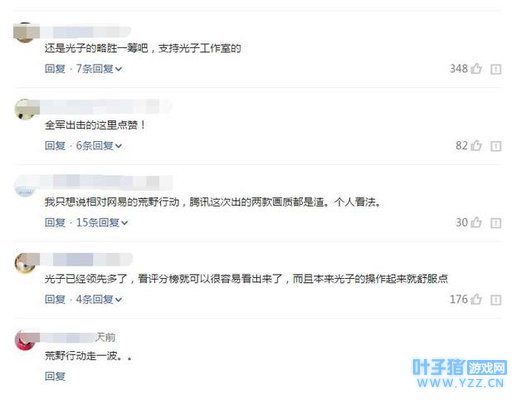531x400 pixels.
Task: Click thumbs-up on the 30-like comment
Action: (x=476, y=222)
